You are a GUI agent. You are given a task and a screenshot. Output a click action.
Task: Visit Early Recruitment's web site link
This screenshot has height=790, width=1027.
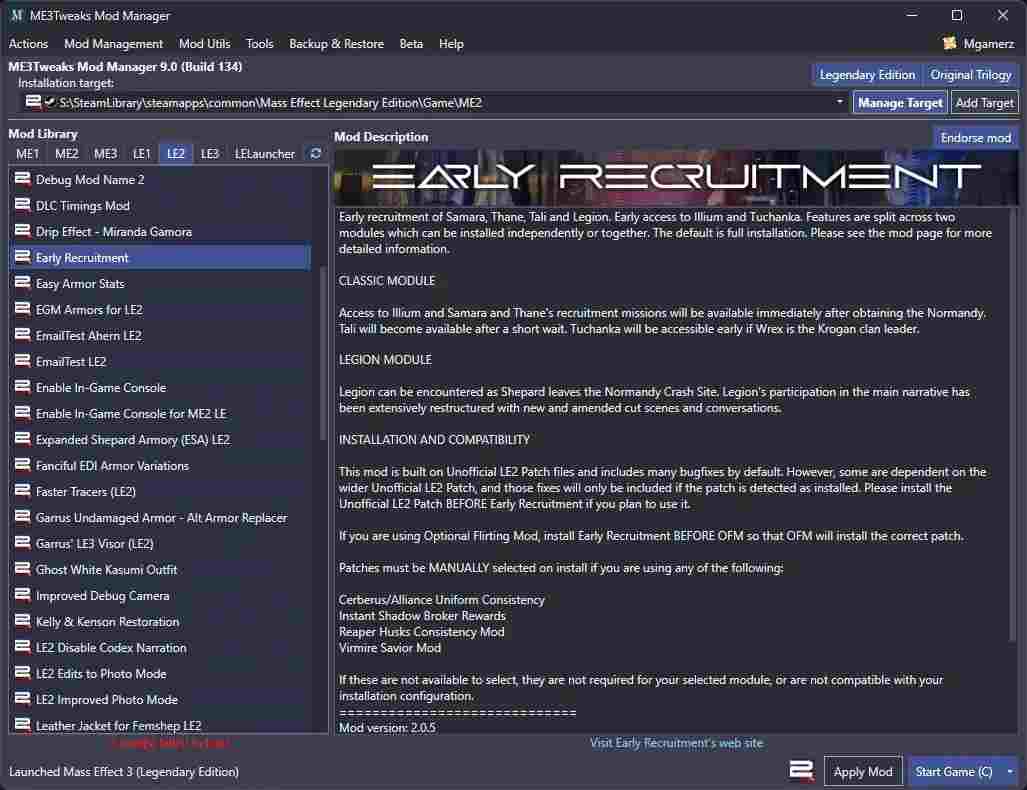(676, 743)
